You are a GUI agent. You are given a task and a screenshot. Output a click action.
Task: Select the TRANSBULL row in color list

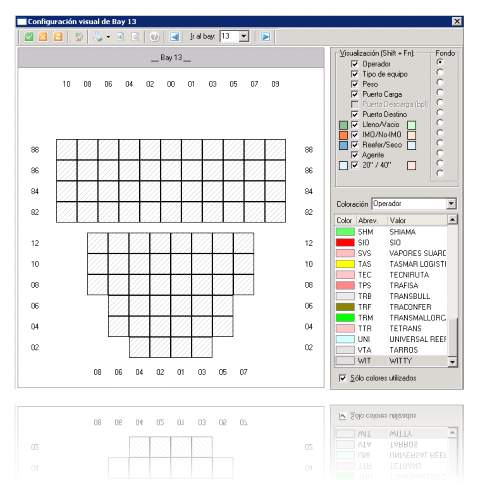[x=391, y=296]
